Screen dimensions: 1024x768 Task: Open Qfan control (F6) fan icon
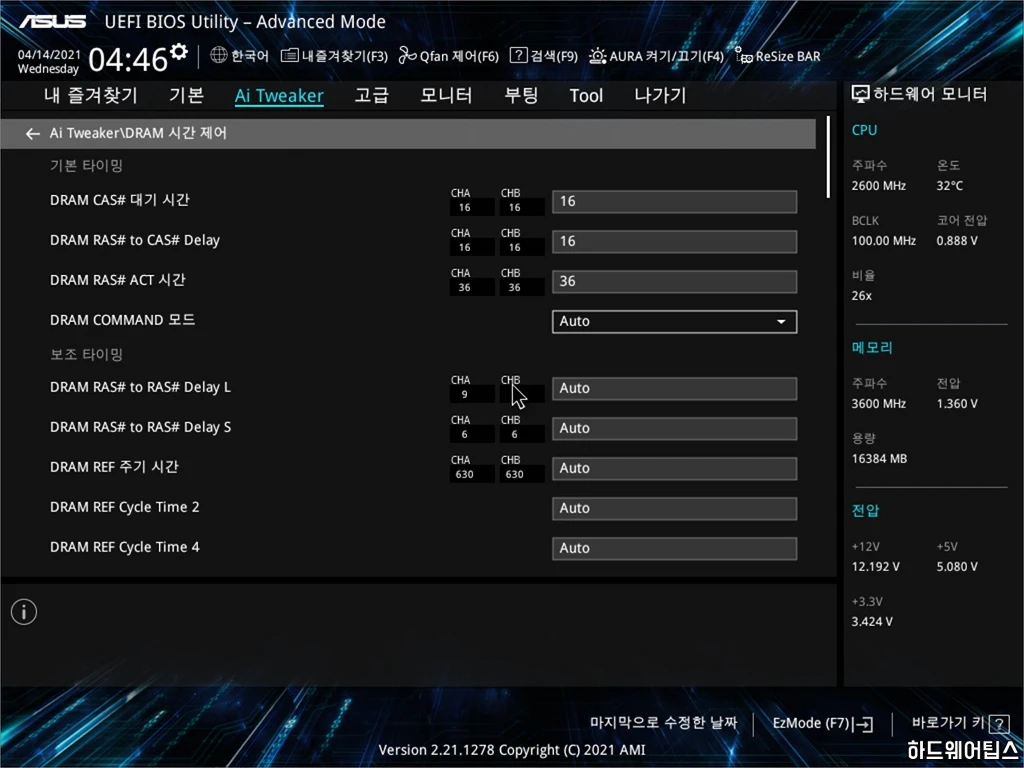[408, 56]
